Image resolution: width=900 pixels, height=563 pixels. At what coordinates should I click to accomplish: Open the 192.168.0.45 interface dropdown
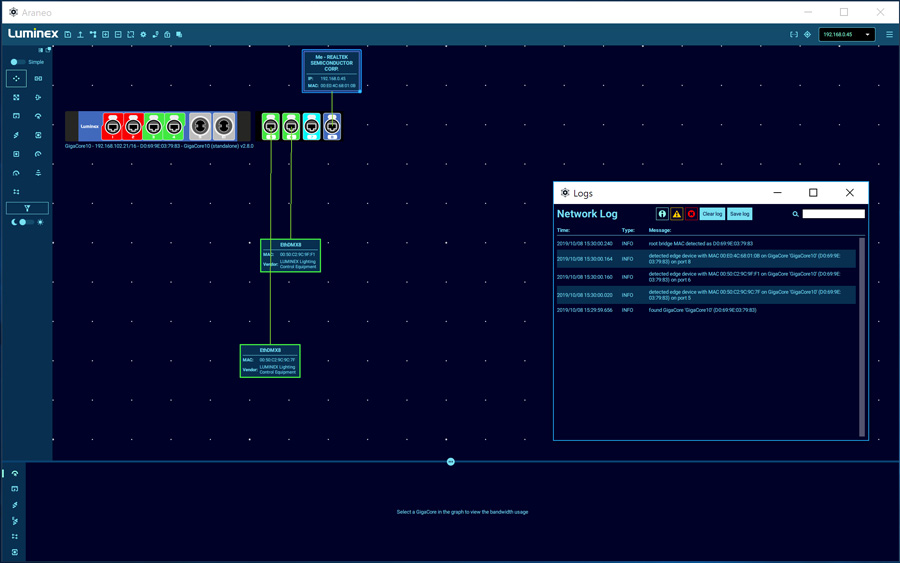click(x=847, y=34)
